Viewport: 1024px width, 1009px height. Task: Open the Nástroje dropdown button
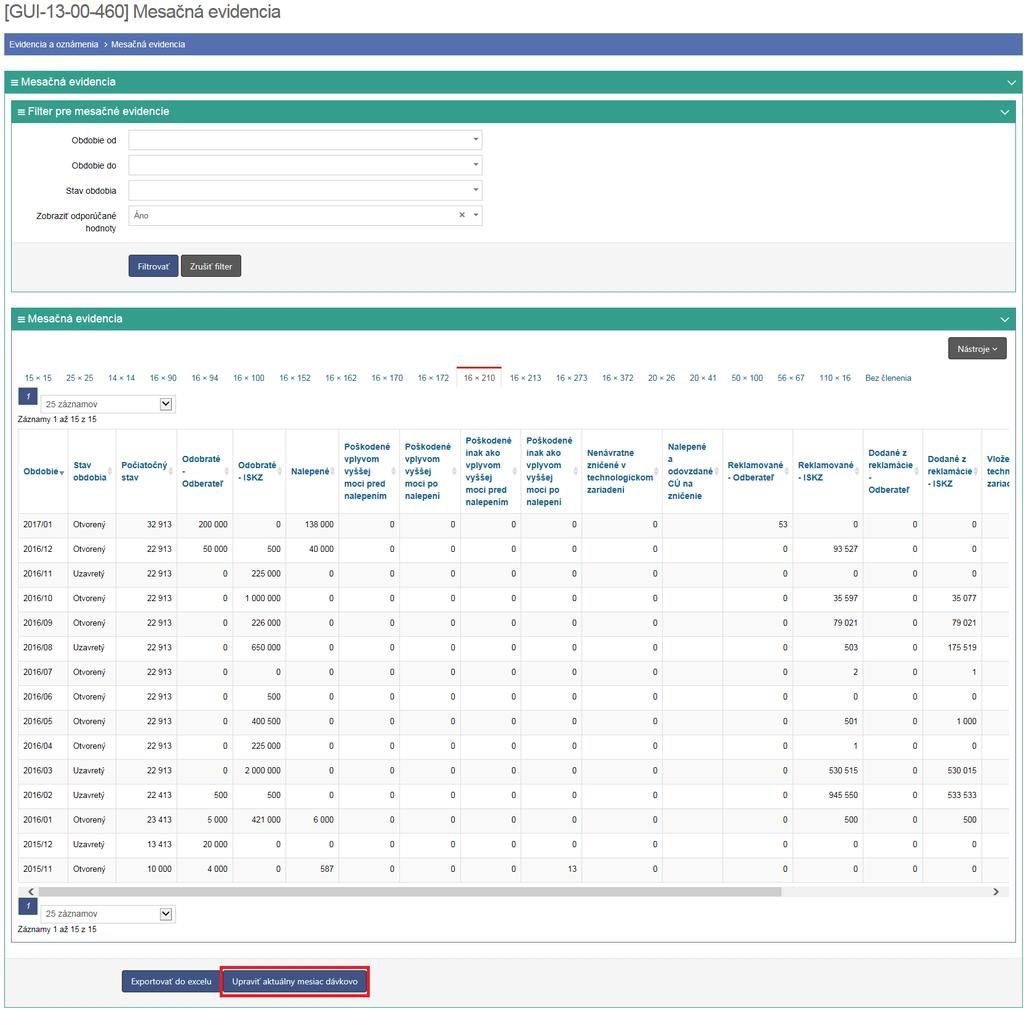click(977, 349)
